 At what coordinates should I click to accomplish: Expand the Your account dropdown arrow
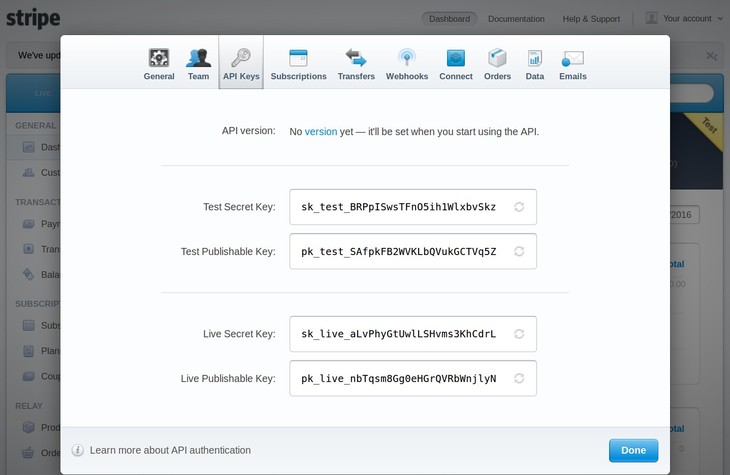pos(720,19)
